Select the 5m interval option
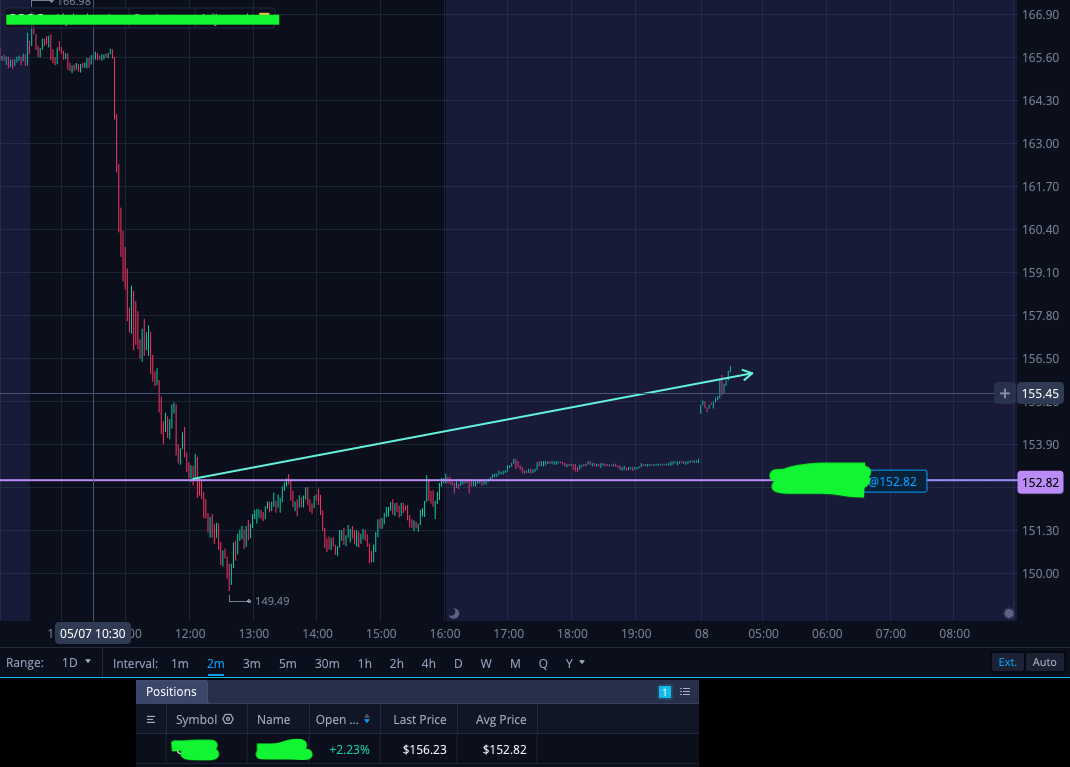This screenshot has width=1070, height=767. click(287, 663)
